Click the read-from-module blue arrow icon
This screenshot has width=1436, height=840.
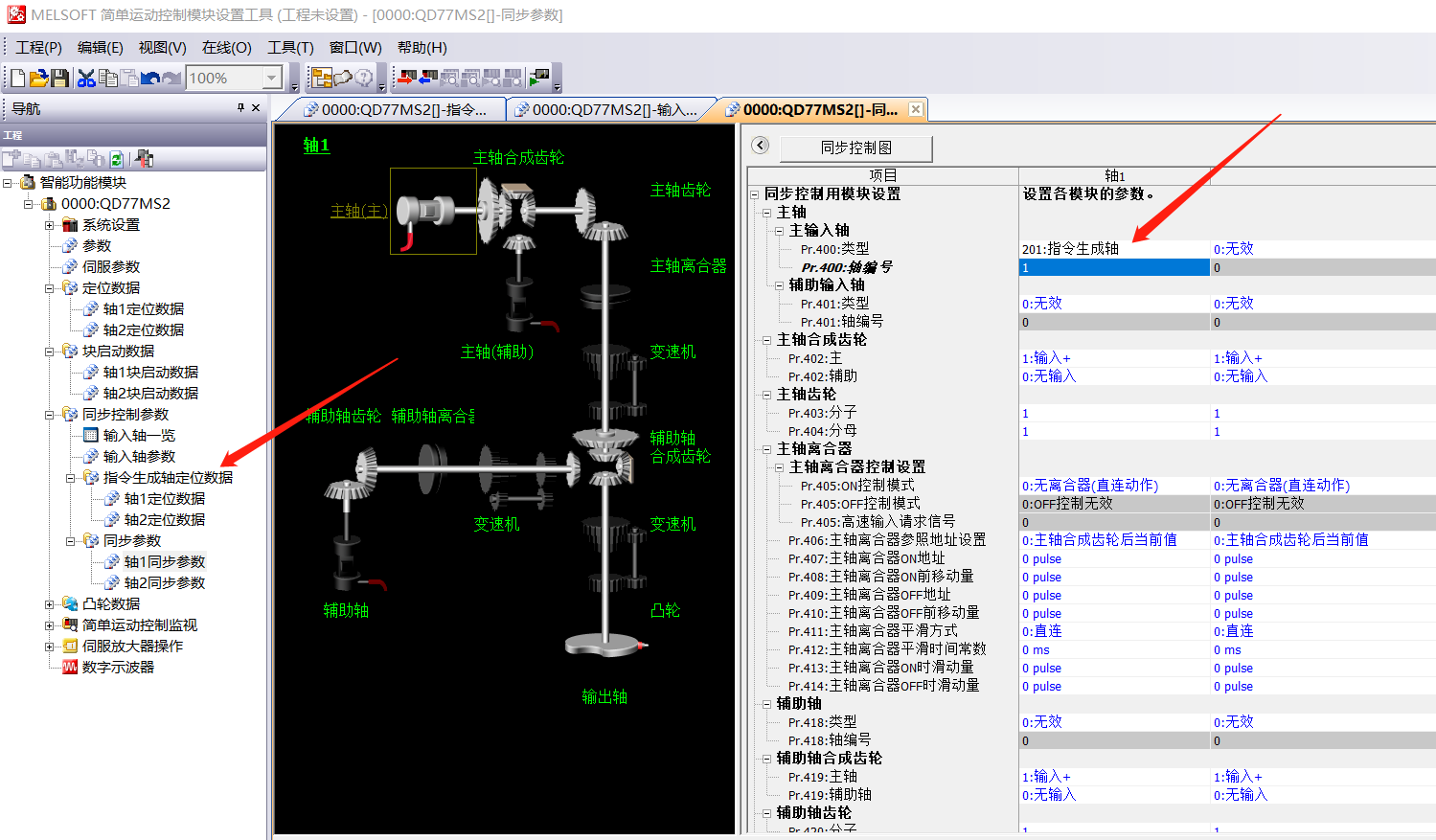pos(428,79)
